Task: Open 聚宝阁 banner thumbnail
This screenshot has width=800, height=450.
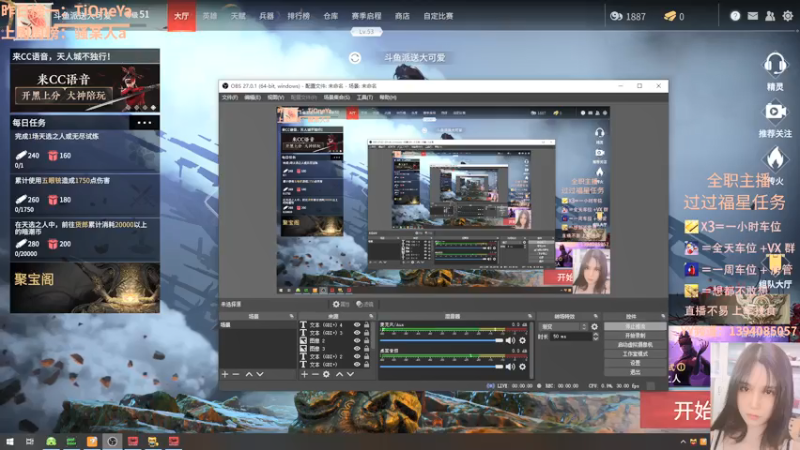Action: click(x=85, y=288)
